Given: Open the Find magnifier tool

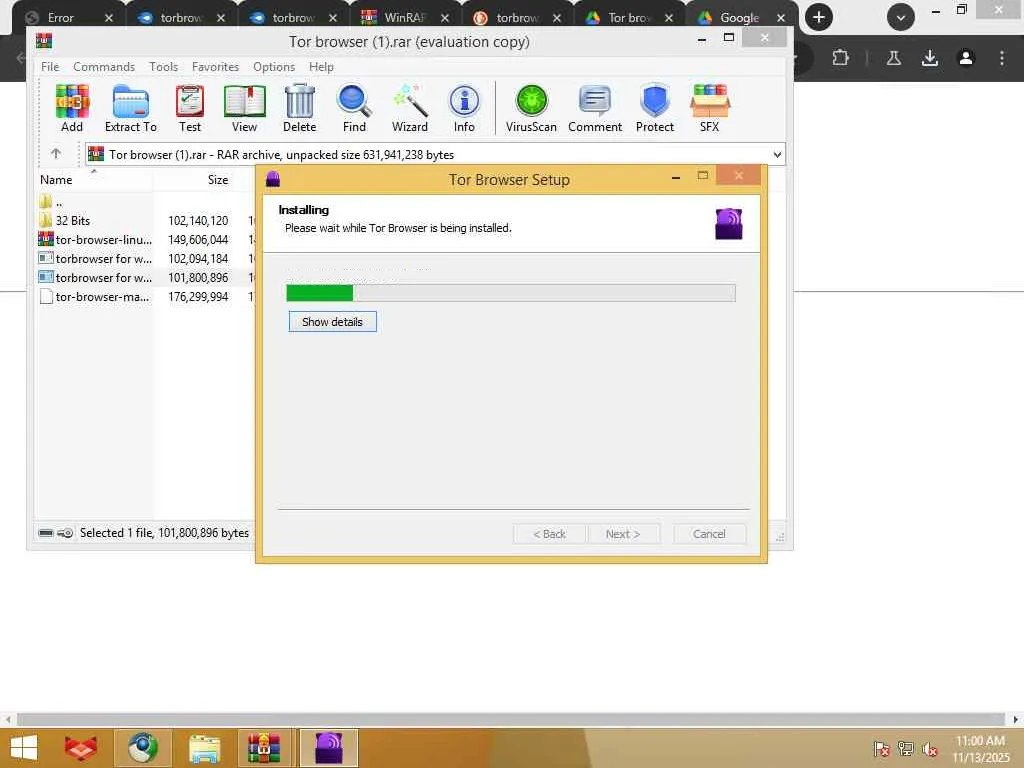Looking at the screenshot, I should (x=355, y=108).
